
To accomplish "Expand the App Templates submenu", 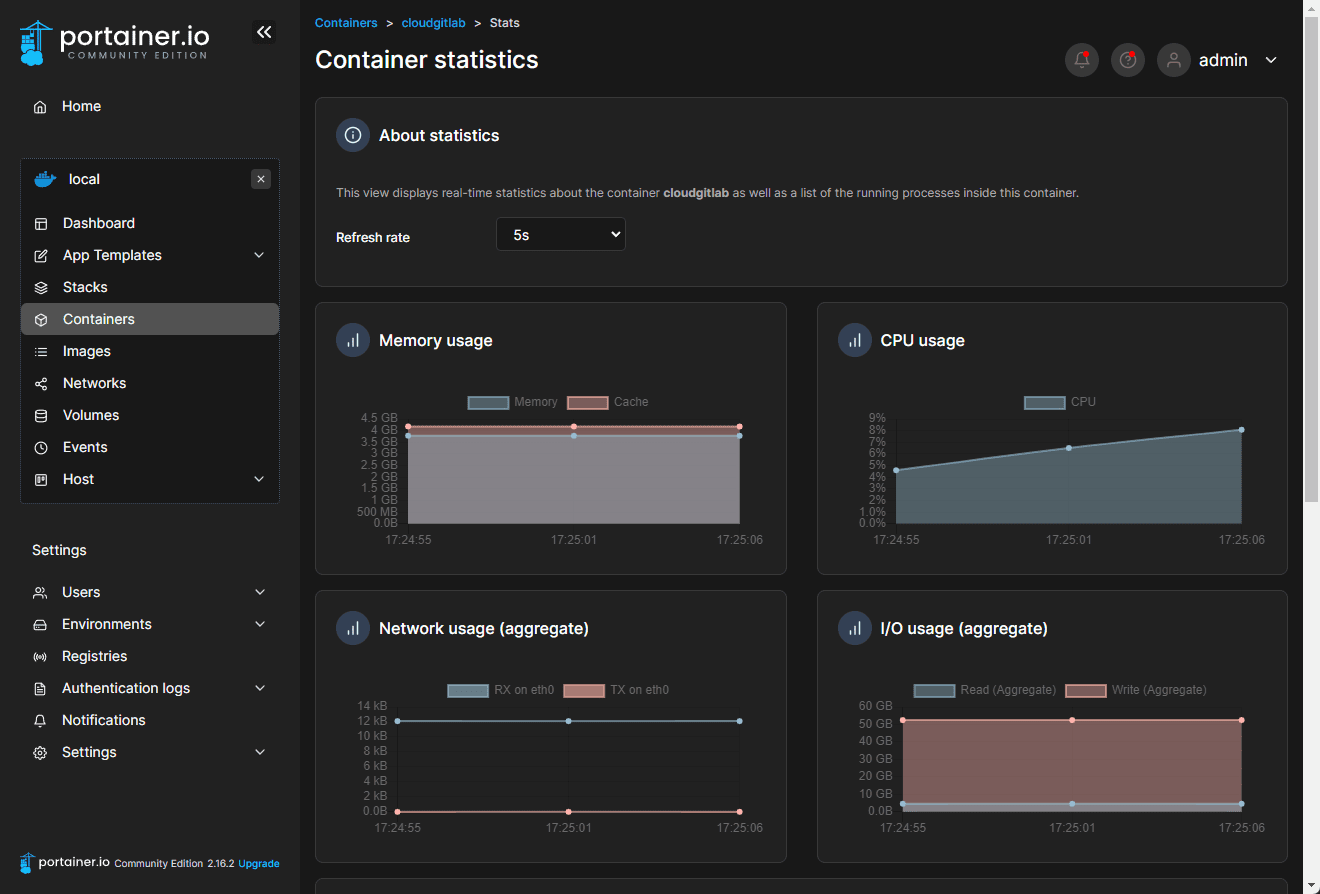I will coord(259,255).
